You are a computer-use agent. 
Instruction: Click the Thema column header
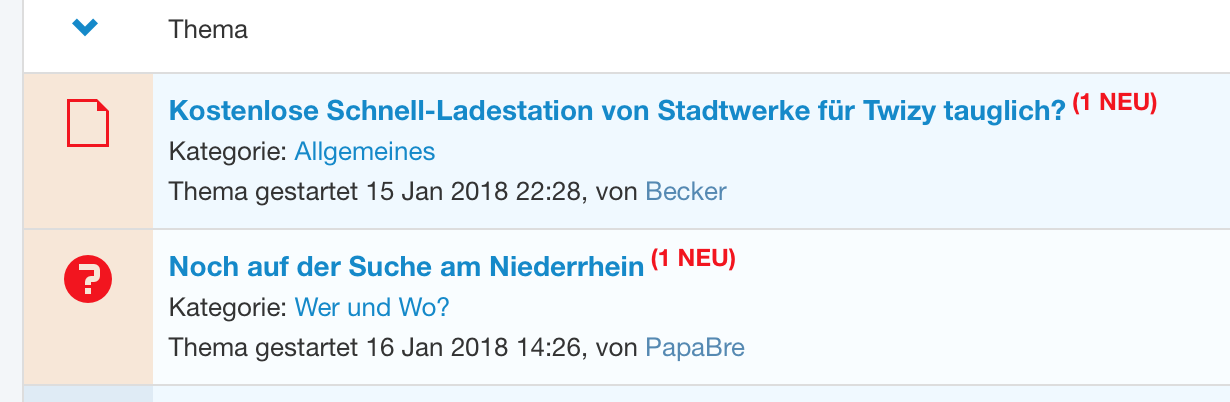coord(208,30)
